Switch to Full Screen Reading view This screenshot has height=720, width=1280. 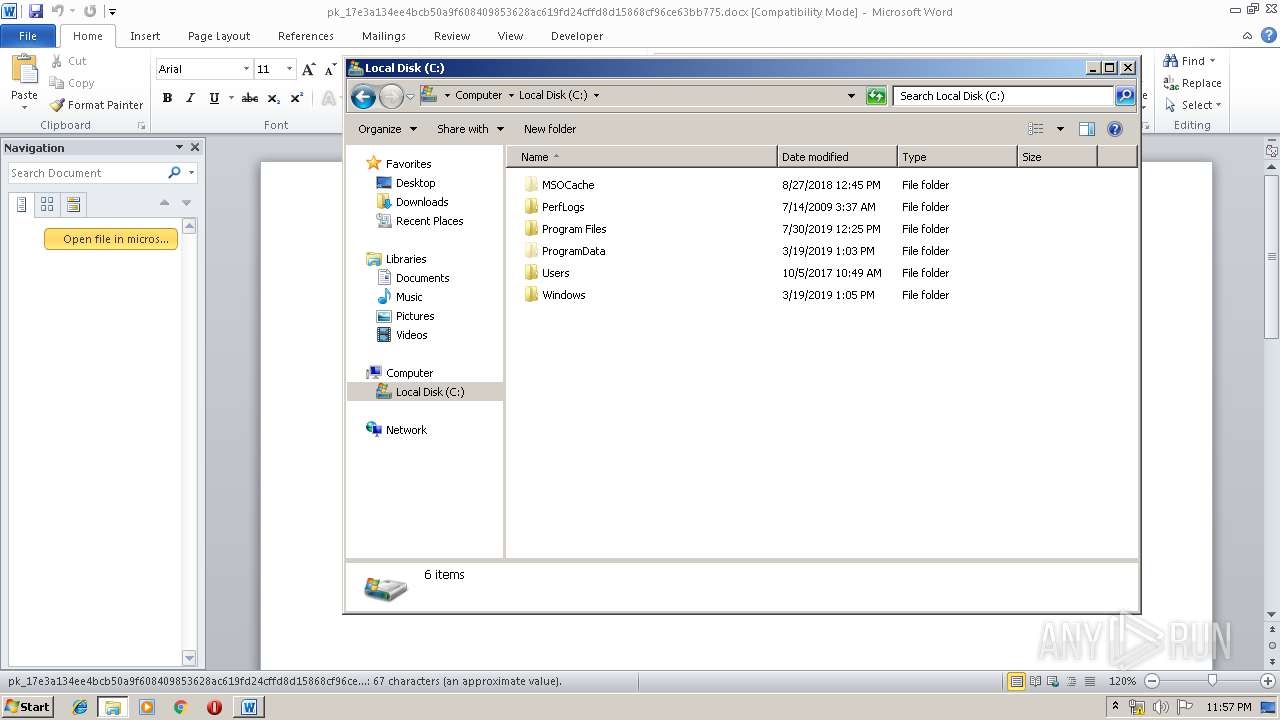coord(1034,681)
